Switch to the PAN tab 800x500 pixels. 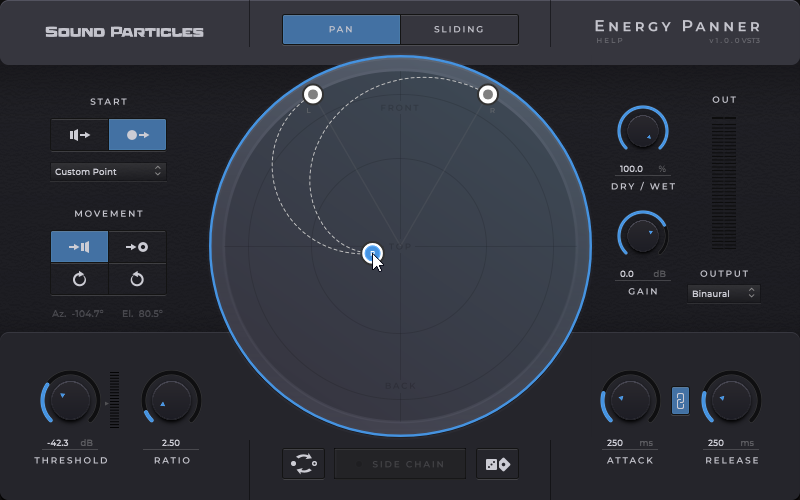click(x=341, y=30)
